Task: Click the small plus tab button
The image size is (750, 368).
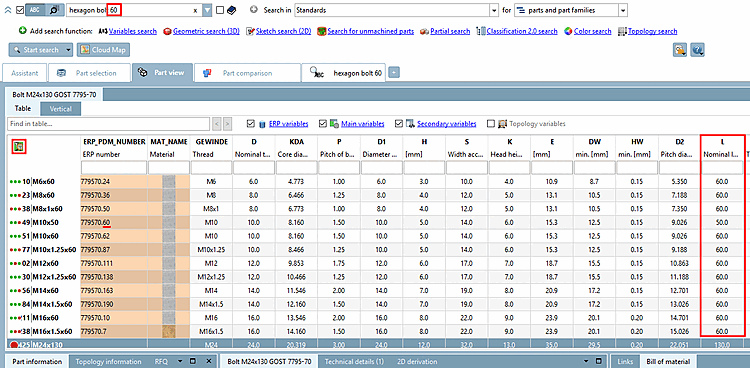Action: tap(394, 73)
